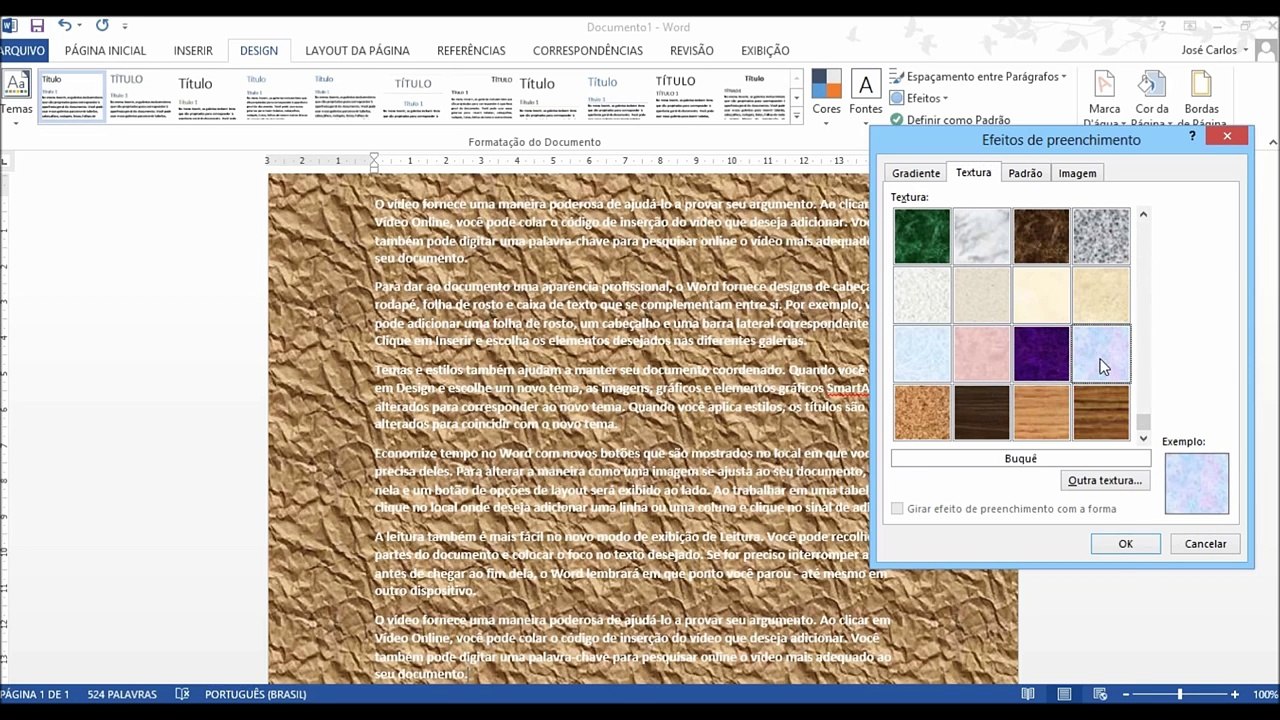Switch to the Gradiente tab
Image resolution: width=1280 pixels, height=720 pixels.
click(x=916, y=173)
